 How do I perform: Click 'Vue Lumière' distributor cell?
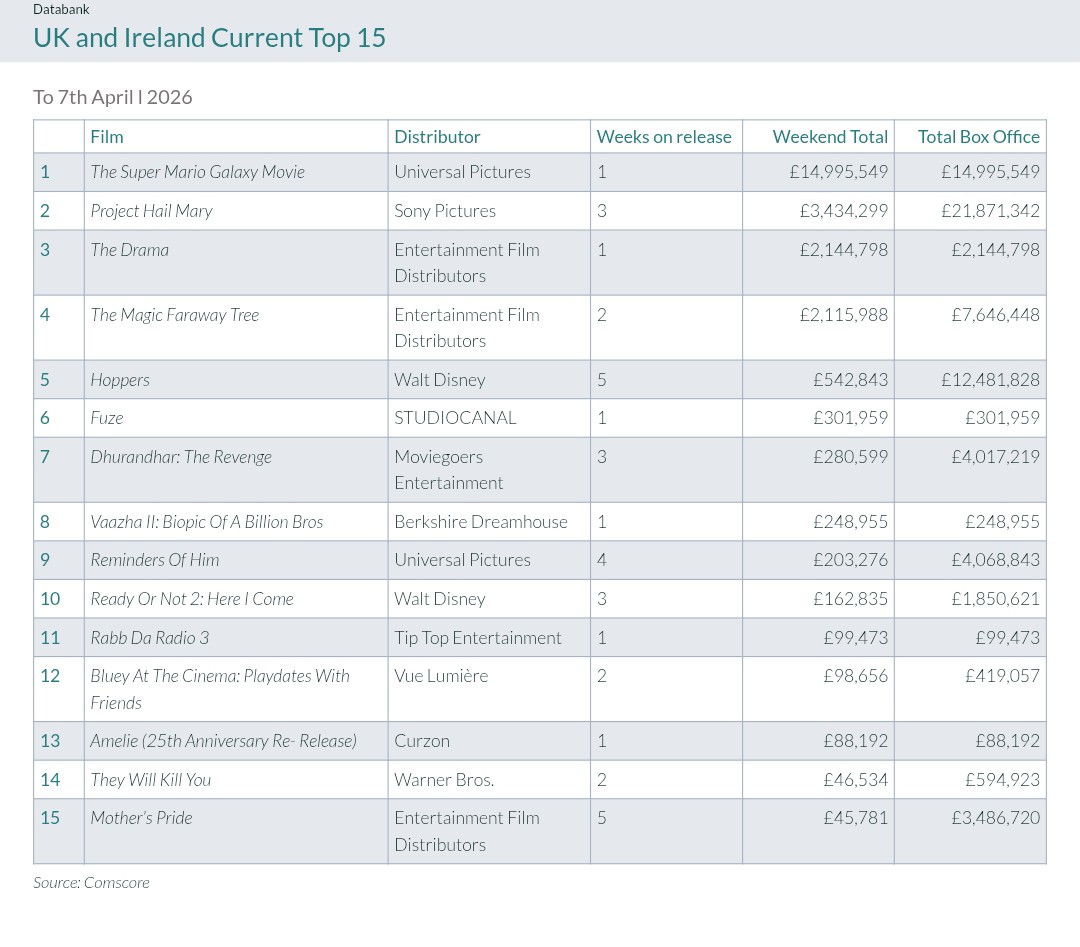(441, 676)
